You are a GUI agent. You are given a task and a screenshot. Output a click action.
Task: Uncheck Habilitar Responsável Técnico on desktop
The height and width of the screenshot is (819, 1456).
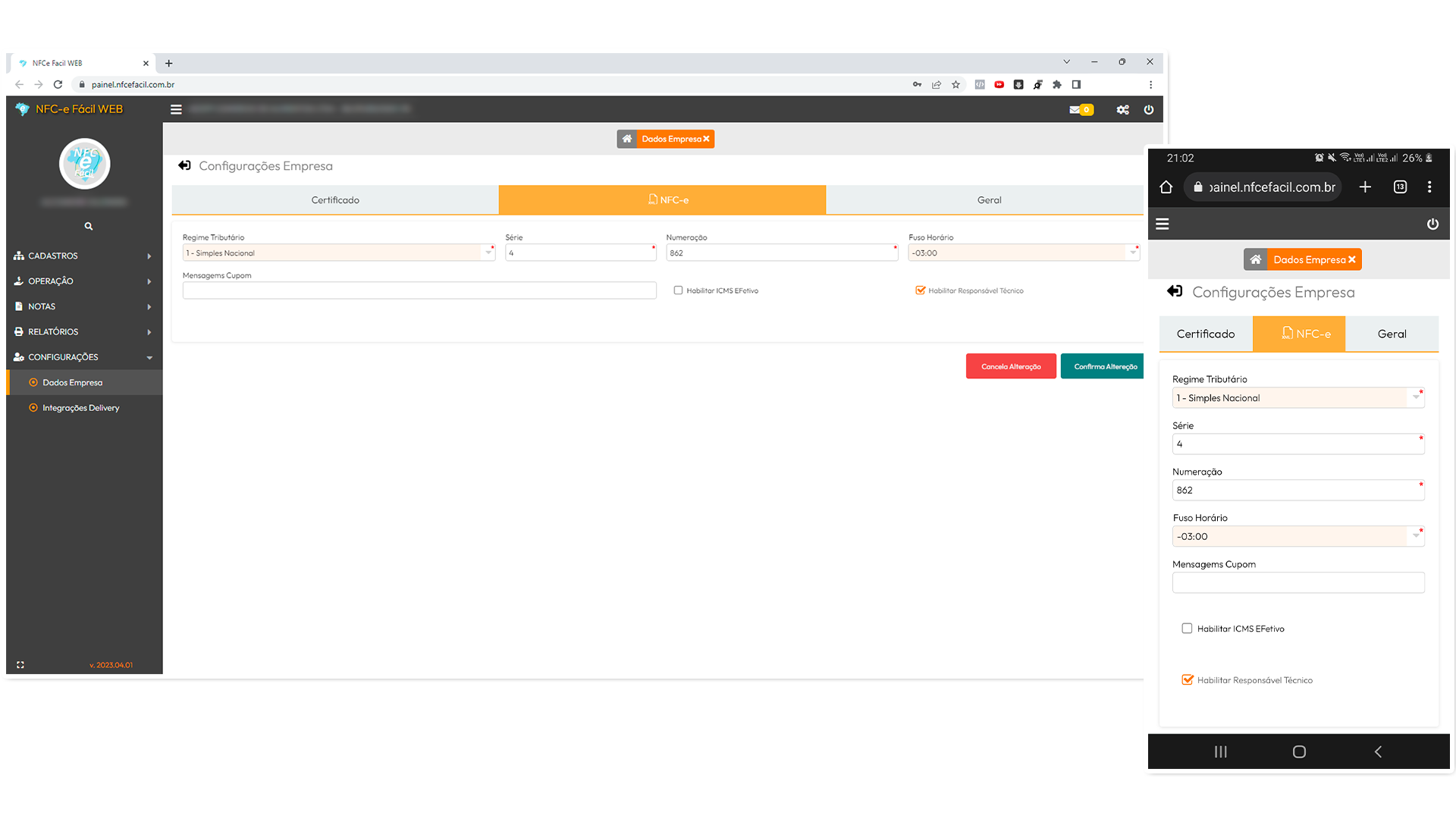pos(921,290)
